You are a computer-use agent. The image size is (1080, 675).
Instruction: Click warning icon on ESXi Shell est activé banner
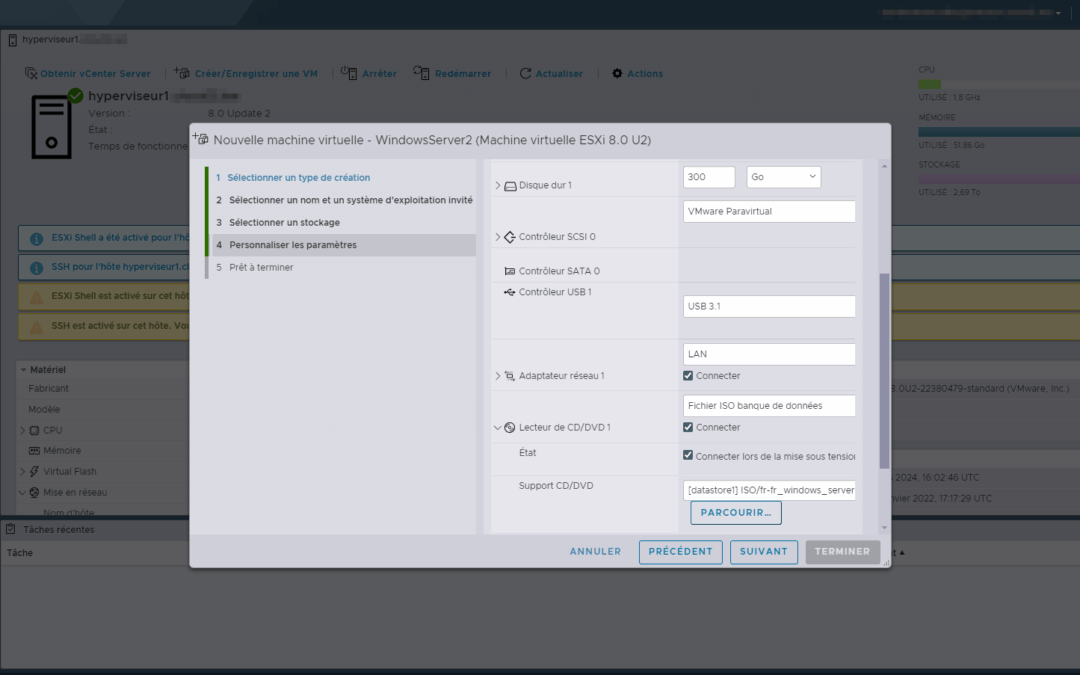coord(37,298)
